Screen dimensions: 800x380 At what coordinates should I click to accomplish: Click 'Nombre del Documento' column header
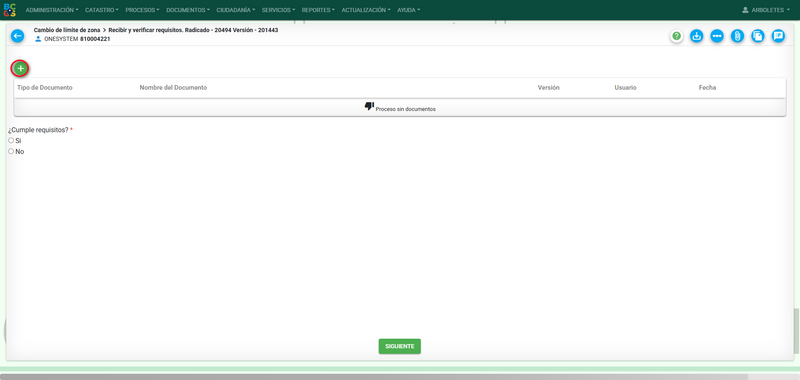(173, 88)
